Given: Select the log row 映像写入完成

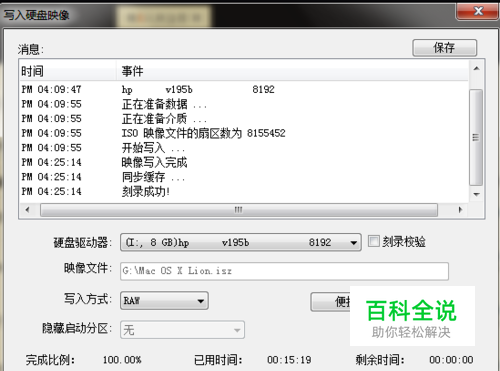Looking at the screenshot, I should click(244, 162).
